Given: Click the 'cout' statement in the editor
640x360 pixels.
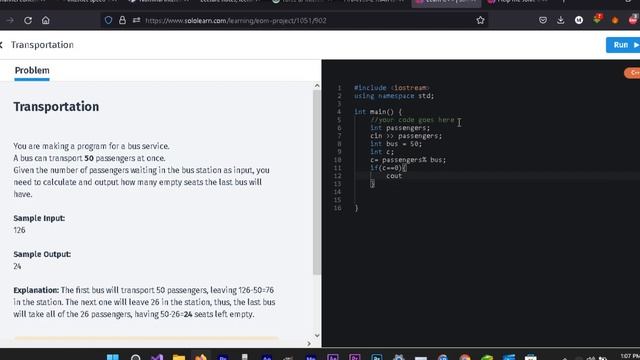Looking at the screenshot, I should click(x=394, y=176).
